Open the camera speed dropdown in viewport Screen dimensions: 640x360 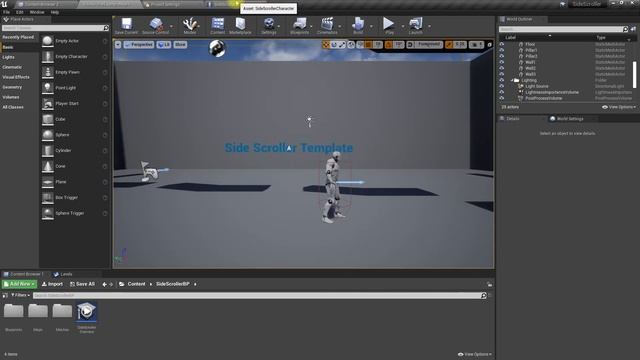pyautogui.click(x=476, y=44)
